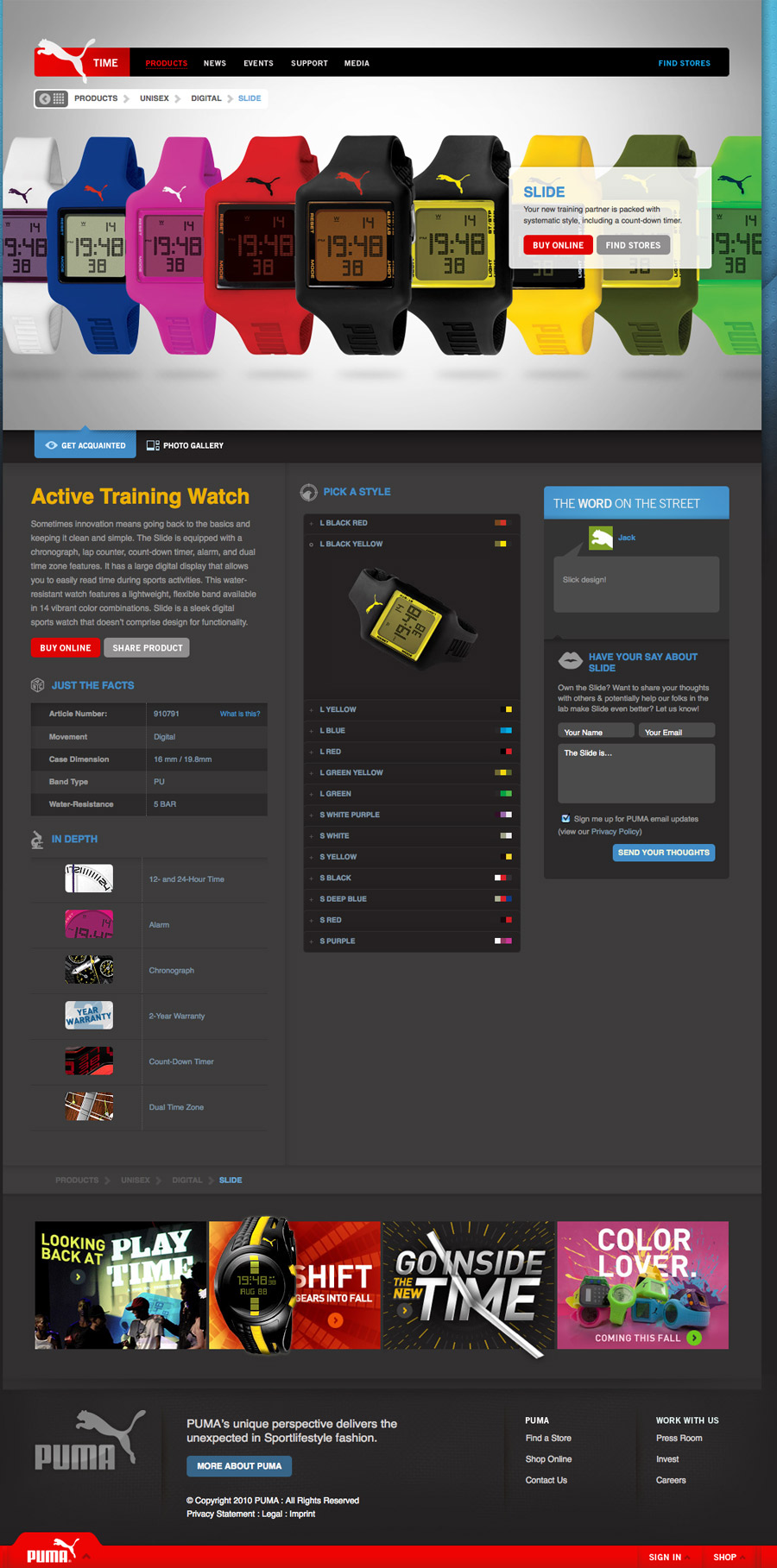Open the SUPPORT menu item
Image resolution: width=777 pixels, height=1568 pixels.
tap(309, 63)
